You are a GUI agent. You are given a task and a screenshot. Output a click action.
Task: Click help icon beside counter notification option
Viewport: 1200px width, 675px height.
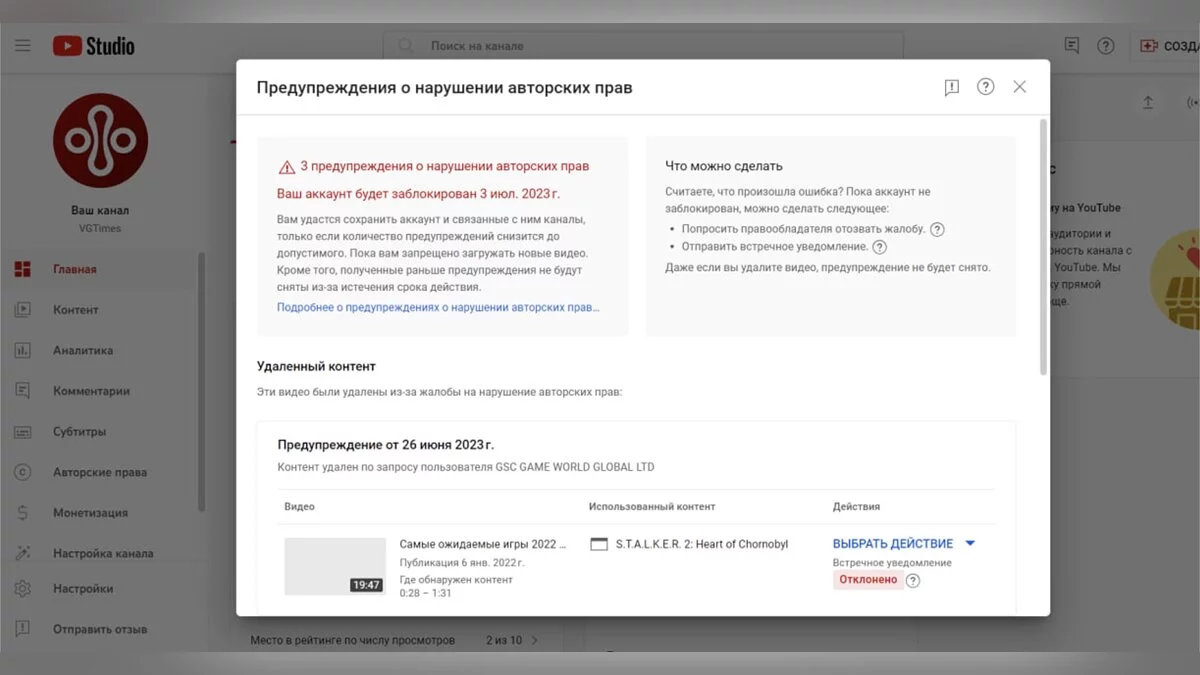pos(879,247)
